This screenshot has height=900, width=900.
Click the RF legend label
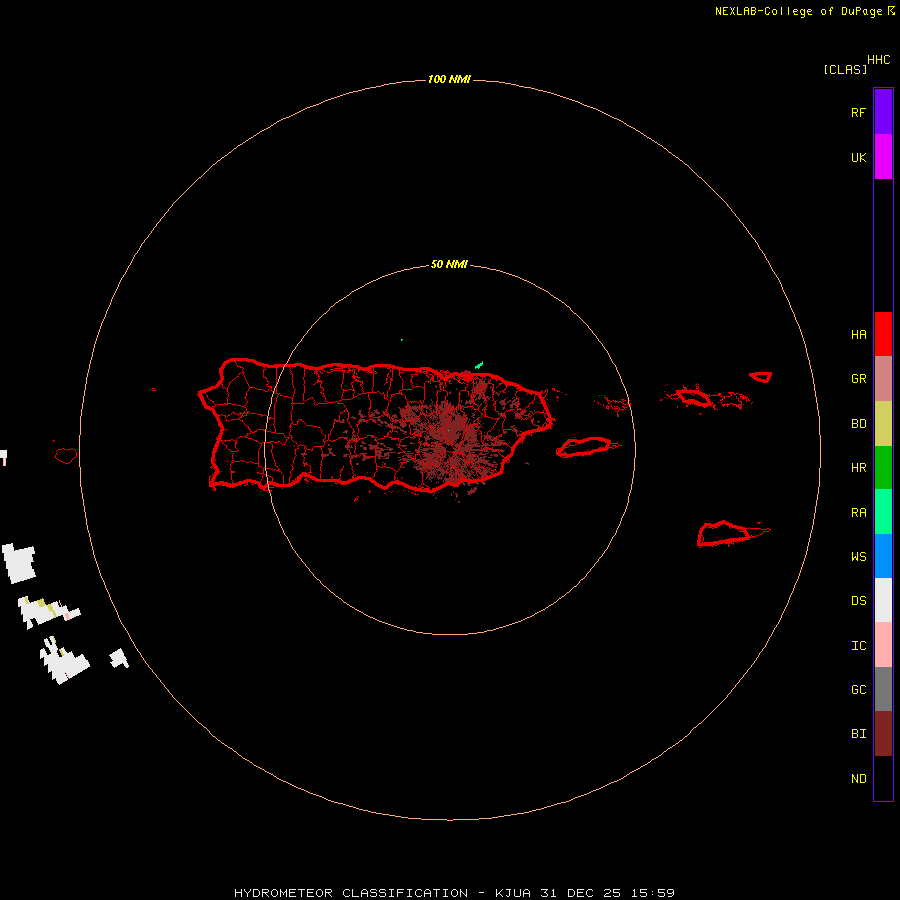858,112
